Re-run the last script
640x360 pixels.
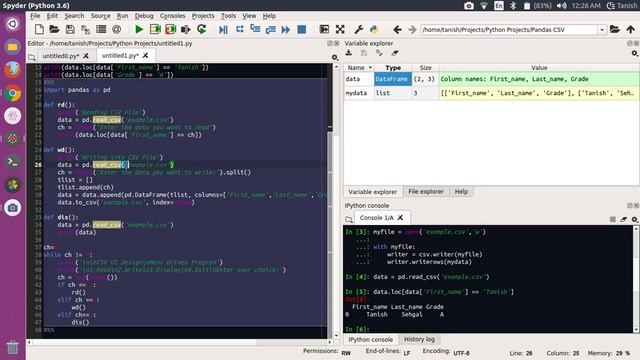click(x=201, y=29)
